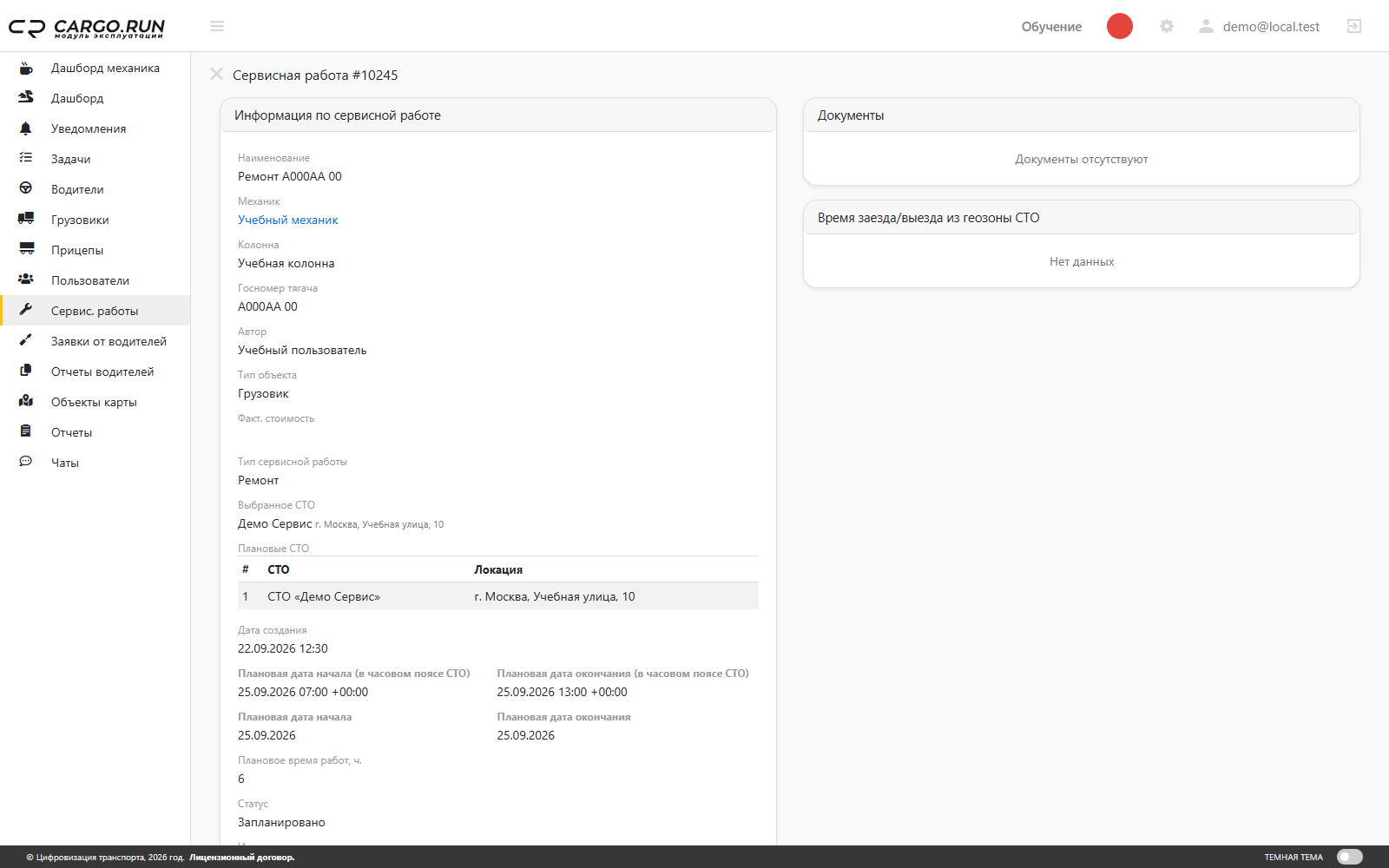The height and width of the screenshot is (868, 1389).
Task: Click the Информация по сервисной работе header
Action: (x=498, y=115)
